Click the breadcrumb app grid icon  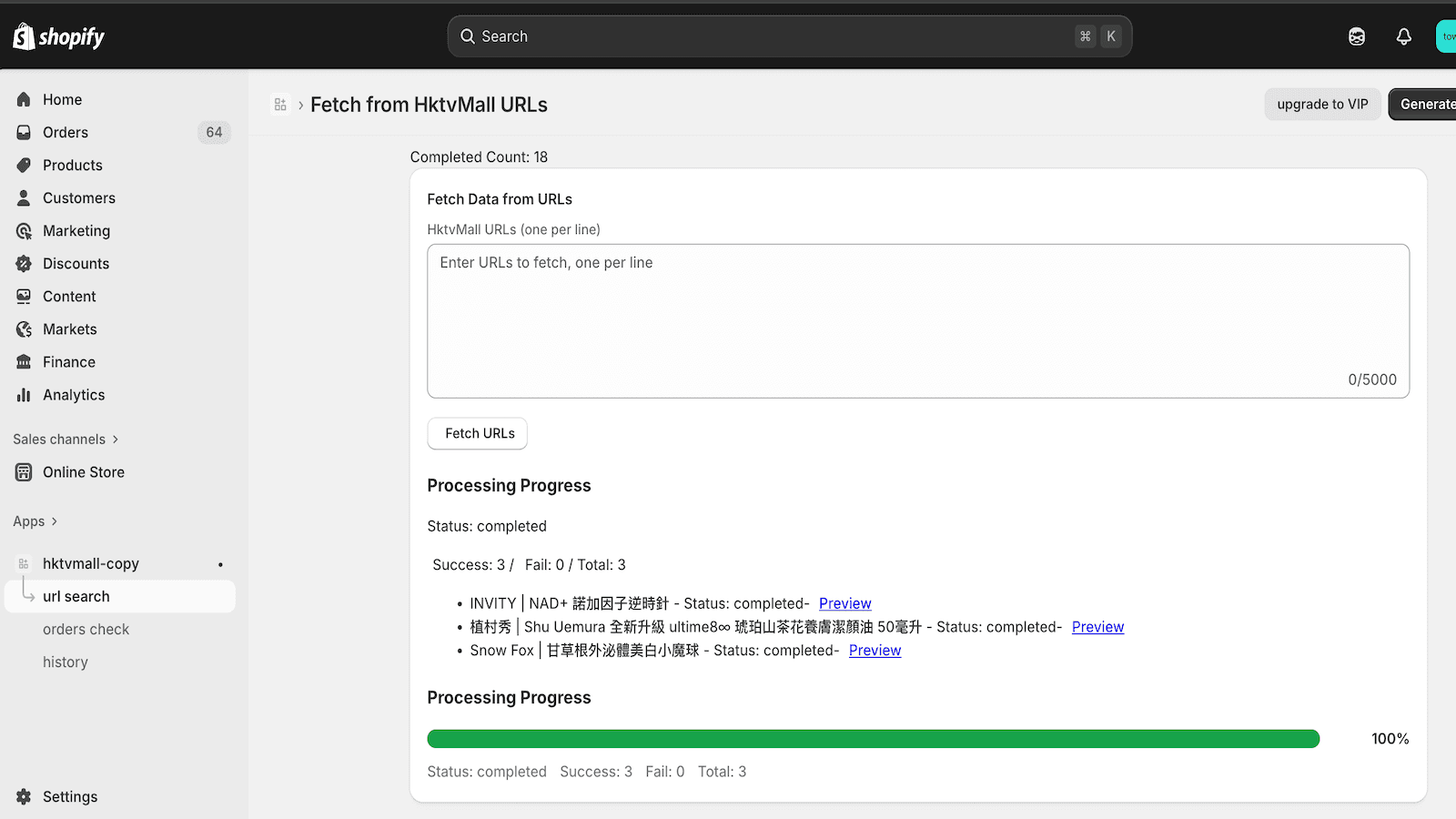click(x=280, y=105)
